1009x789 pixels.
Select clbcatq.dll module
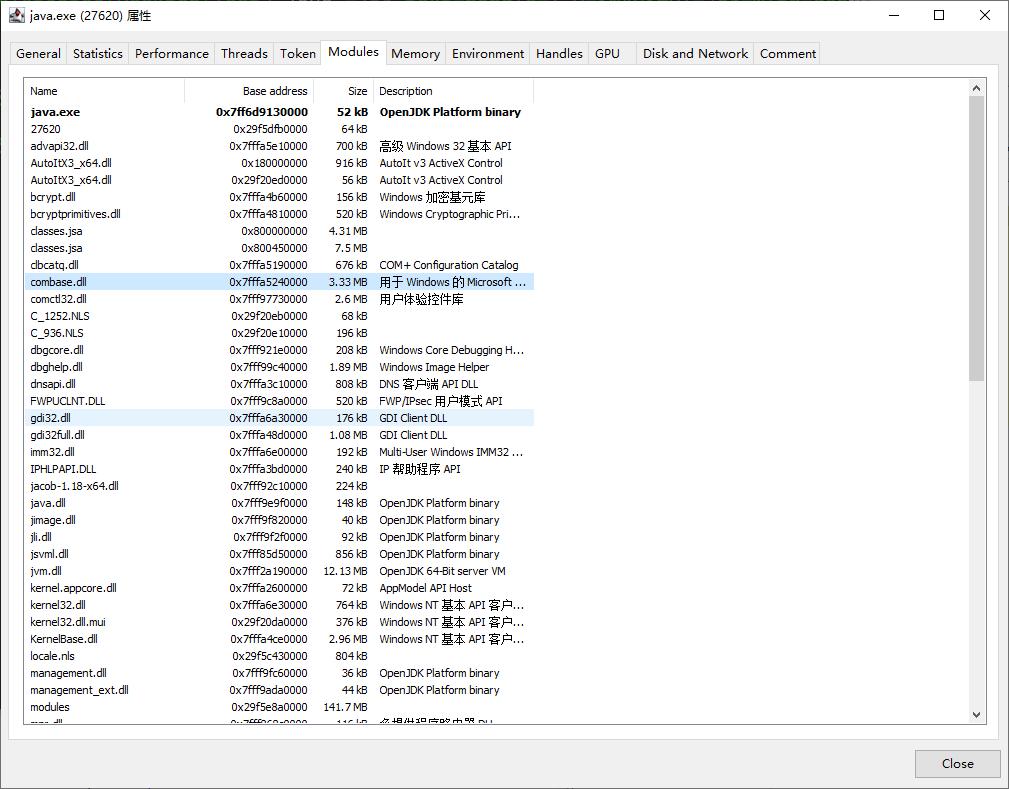click(279, 265)
